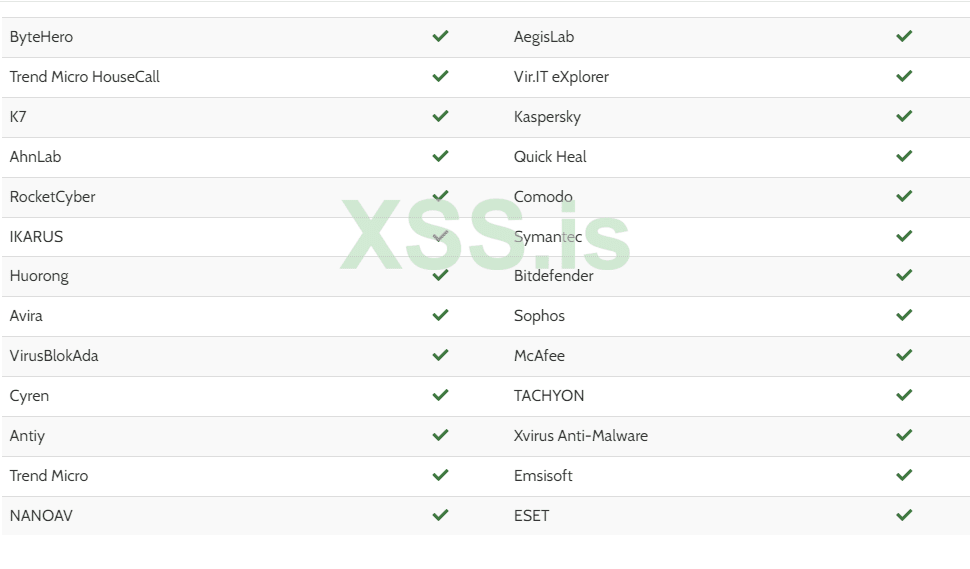Click the check icon for Bitdefender
The height and width of the screenshot is (569, 970).
tap(904, 275)
